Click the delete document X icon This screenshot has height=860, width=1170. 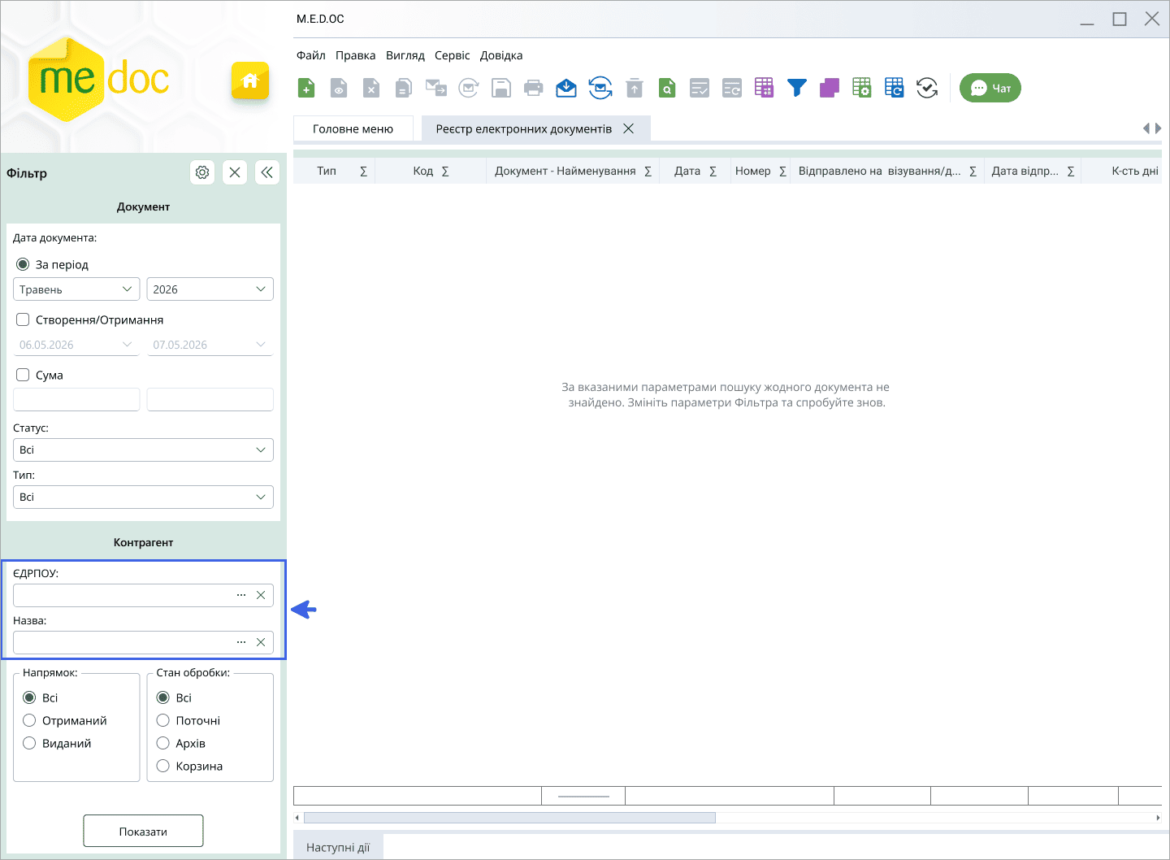tap(371, 88)
